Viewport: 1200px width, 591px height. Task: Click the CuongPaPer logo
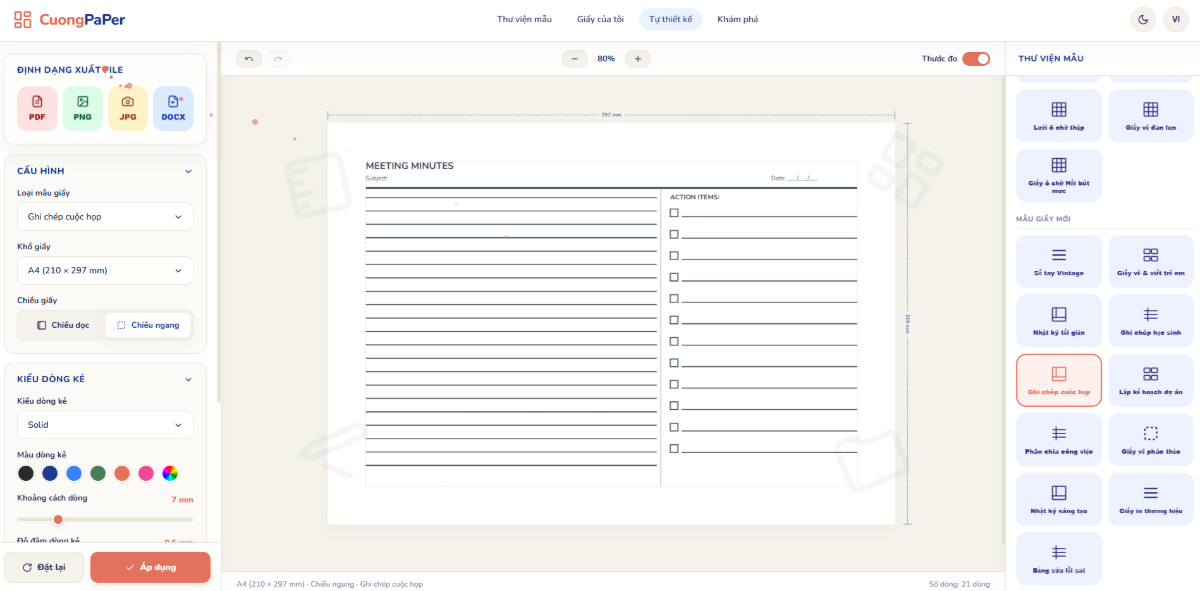point(70,19)
